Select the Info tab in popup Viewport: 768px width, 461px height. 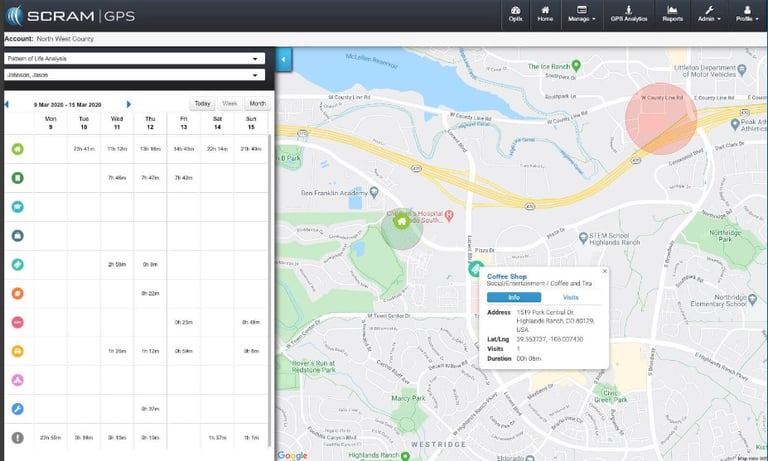(514, 297)
